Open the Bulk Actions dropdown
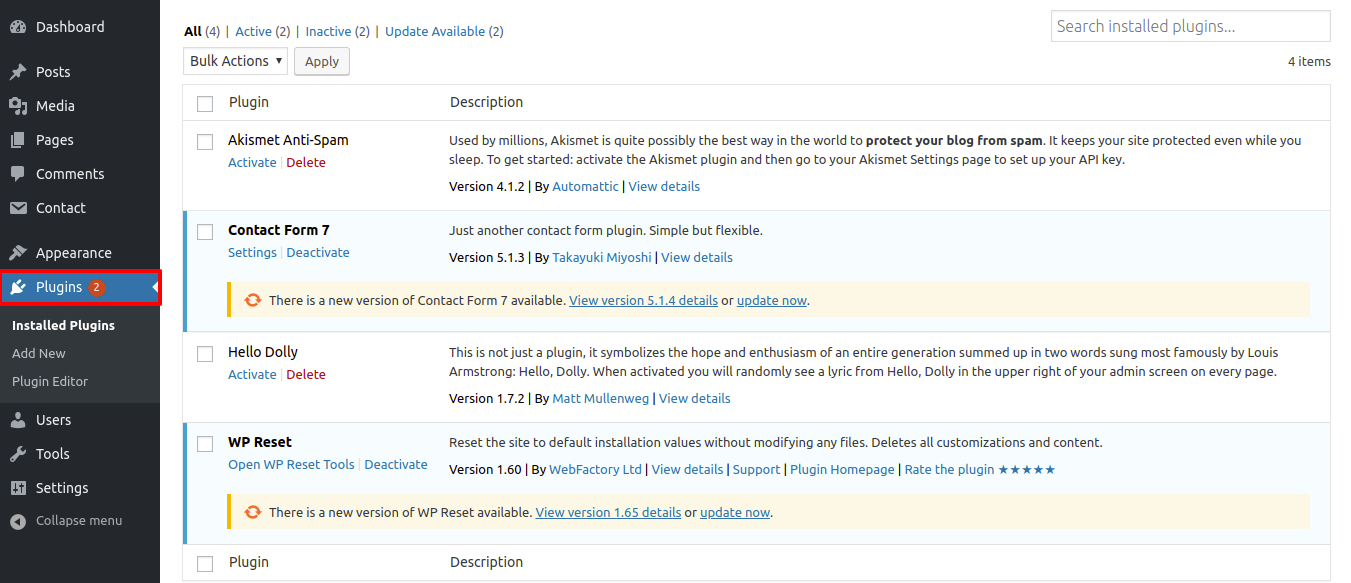 point(235,61)
